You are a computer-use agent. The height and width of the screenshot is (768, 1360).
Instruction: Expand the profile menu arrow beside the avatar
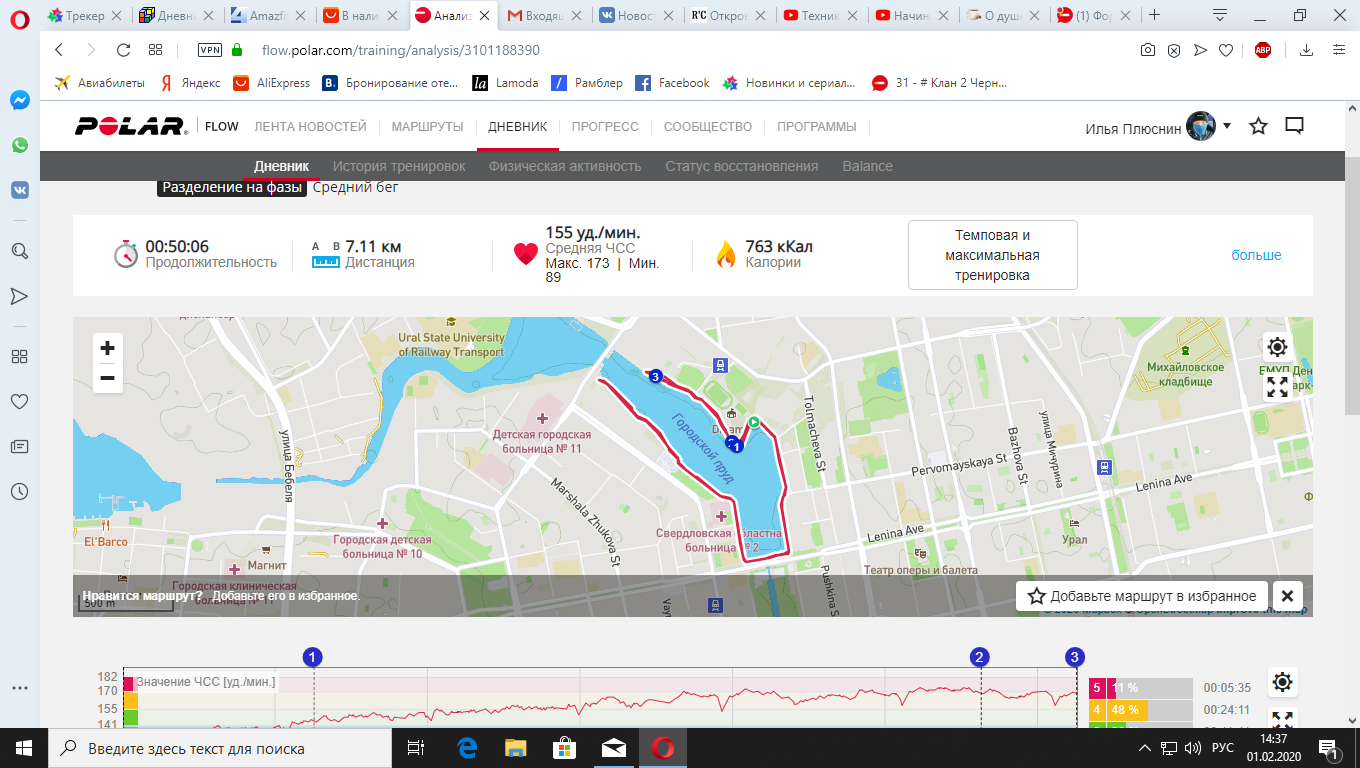point(1227,126)
